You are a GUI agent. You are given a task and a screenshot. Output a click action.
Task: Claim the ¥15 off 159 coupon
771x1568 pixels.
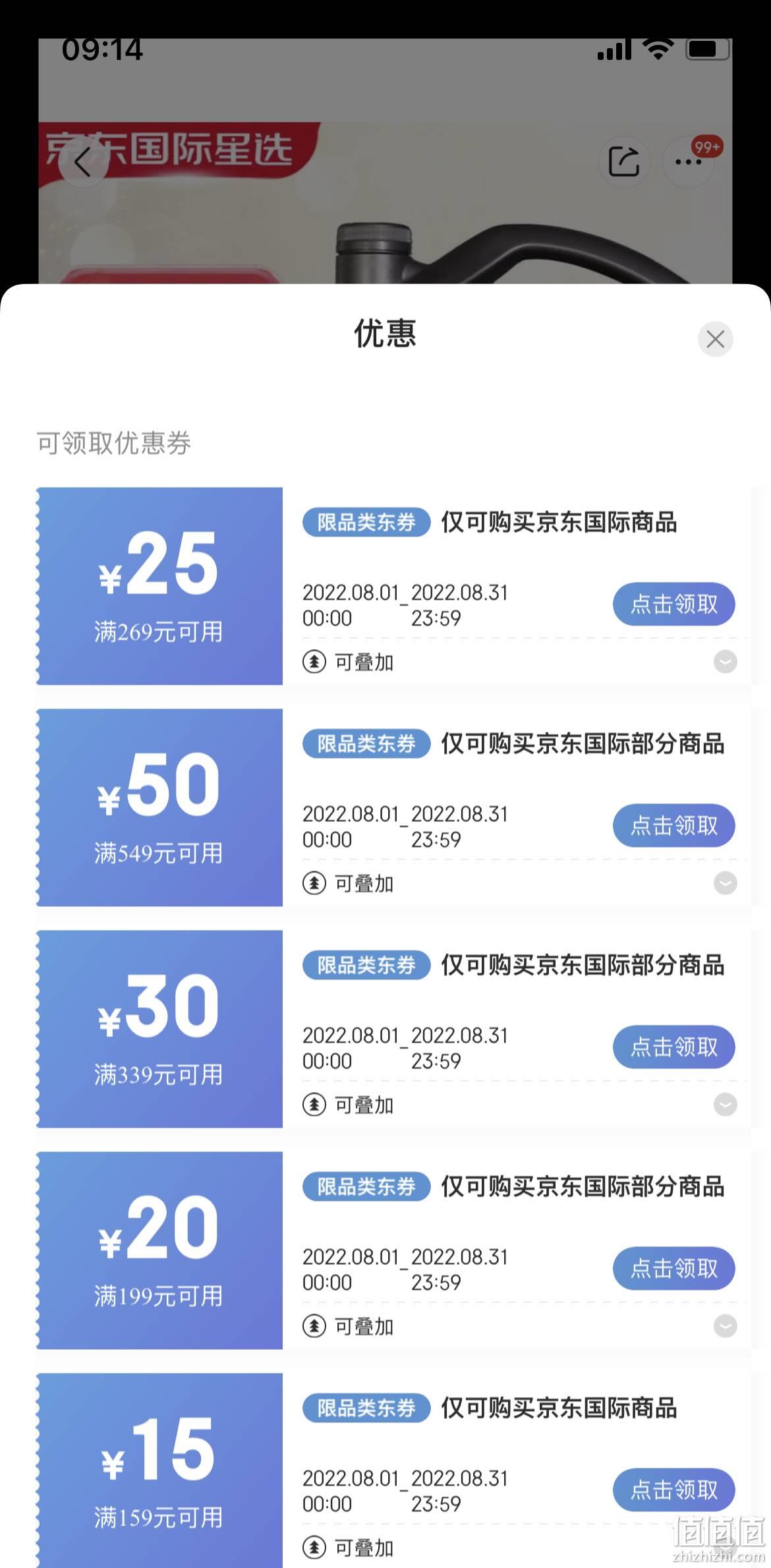(674, 1490)
